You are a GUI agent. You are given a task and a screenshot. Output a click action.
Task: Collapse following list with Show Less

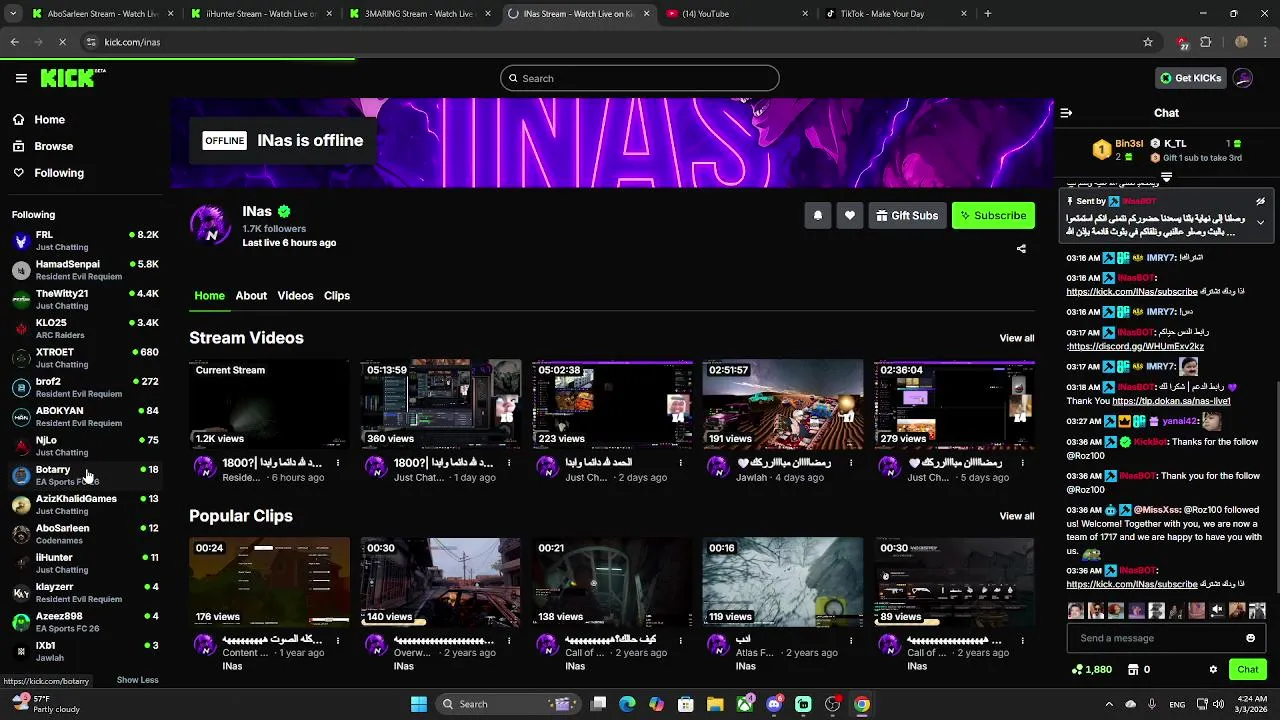(137, 680)
